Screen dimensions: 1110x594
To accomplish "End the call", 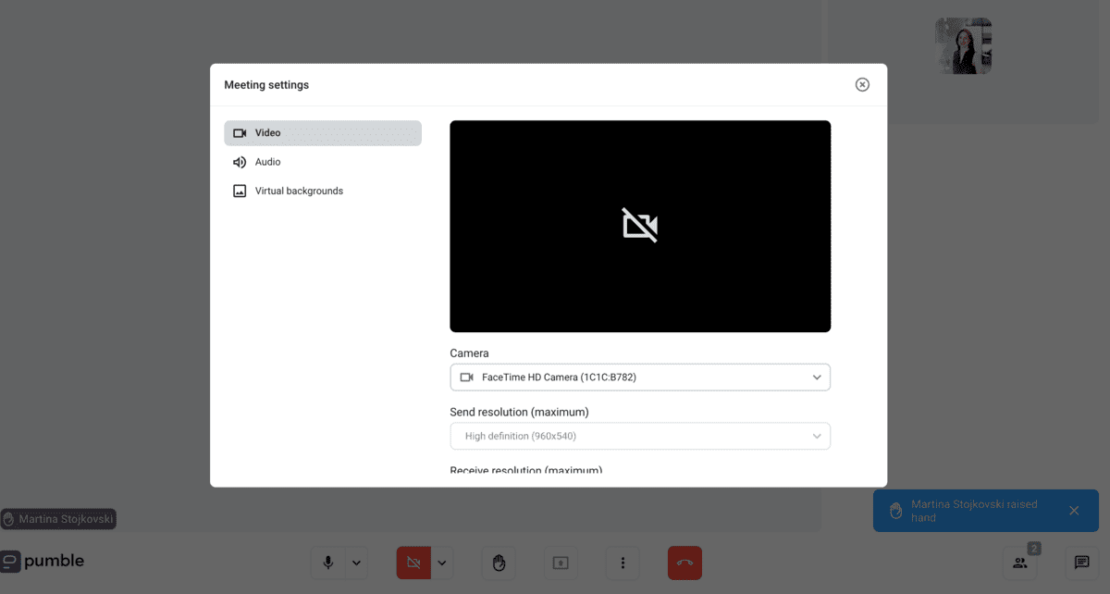I will [x=684, y=562].
